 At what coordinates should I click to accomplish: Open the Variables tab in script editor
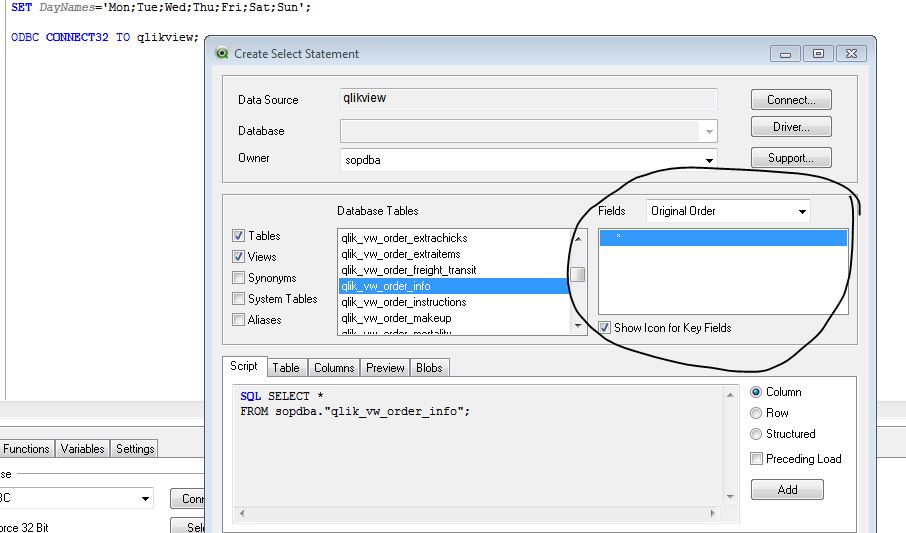pyautogui.click(x=82, y=449)
